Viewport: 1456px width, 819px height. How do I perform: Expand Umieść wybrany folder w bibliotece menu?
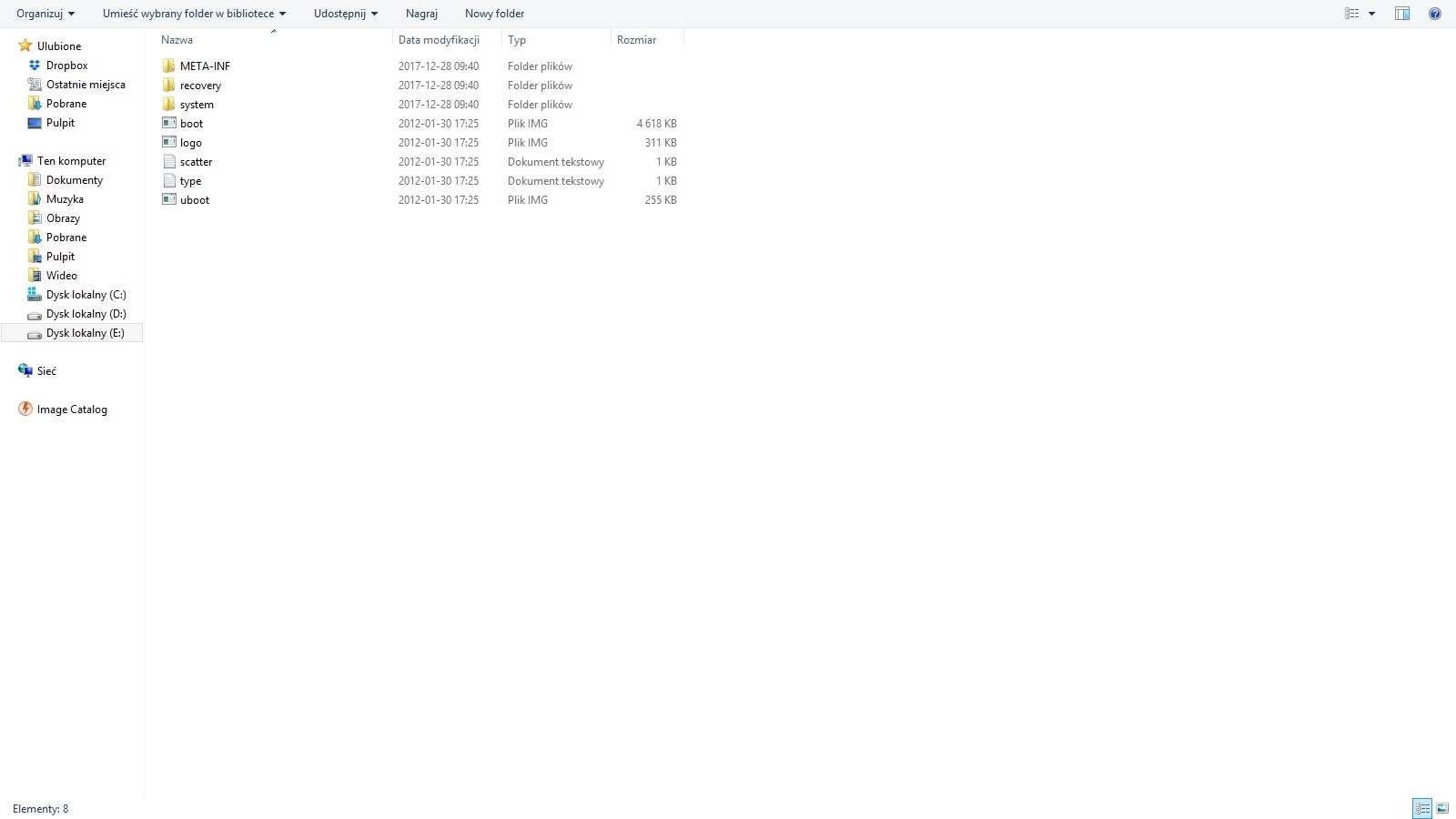[194, 14]
